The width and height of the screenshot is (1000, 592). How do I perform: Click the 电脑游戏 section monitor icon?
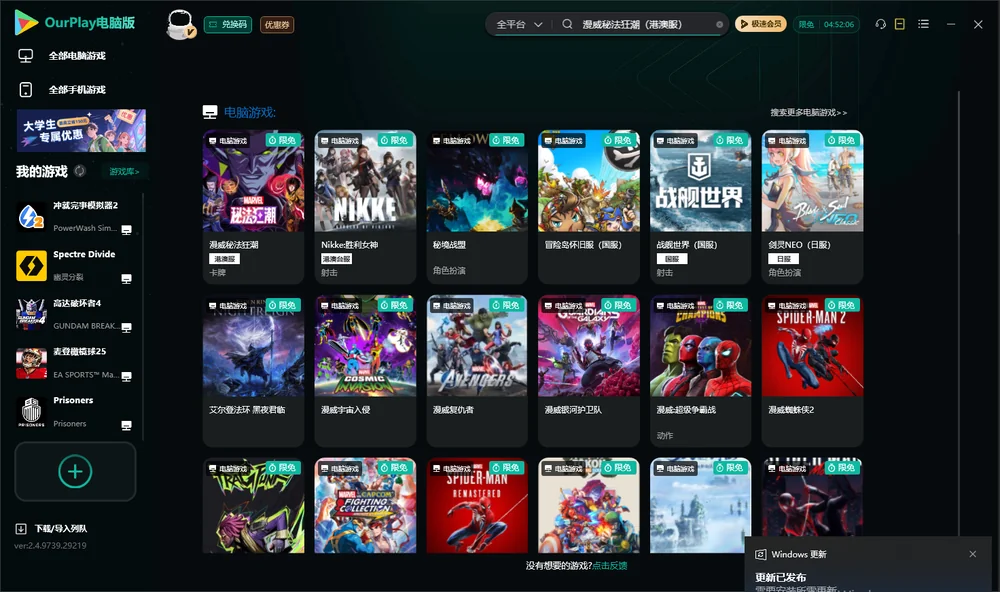pos(210,112)
